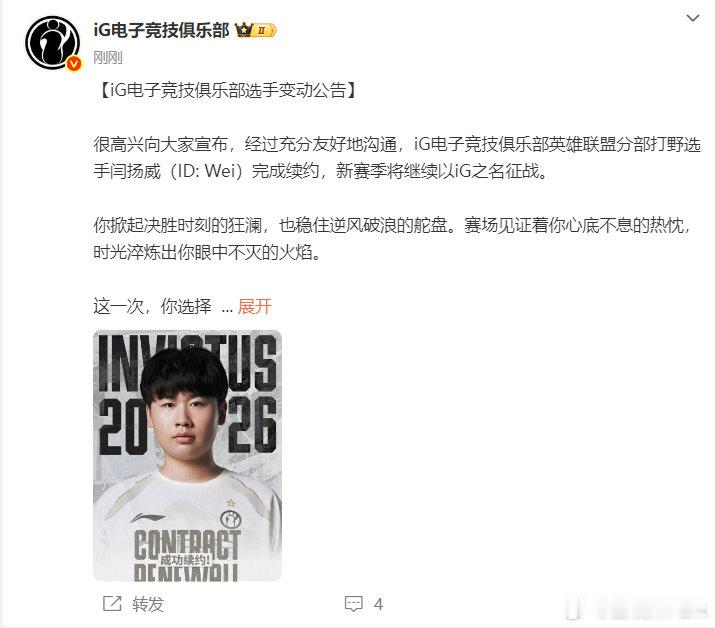Expand full post with 展开
Viewport: 715px width, 628px height.
tap(254, 306)
